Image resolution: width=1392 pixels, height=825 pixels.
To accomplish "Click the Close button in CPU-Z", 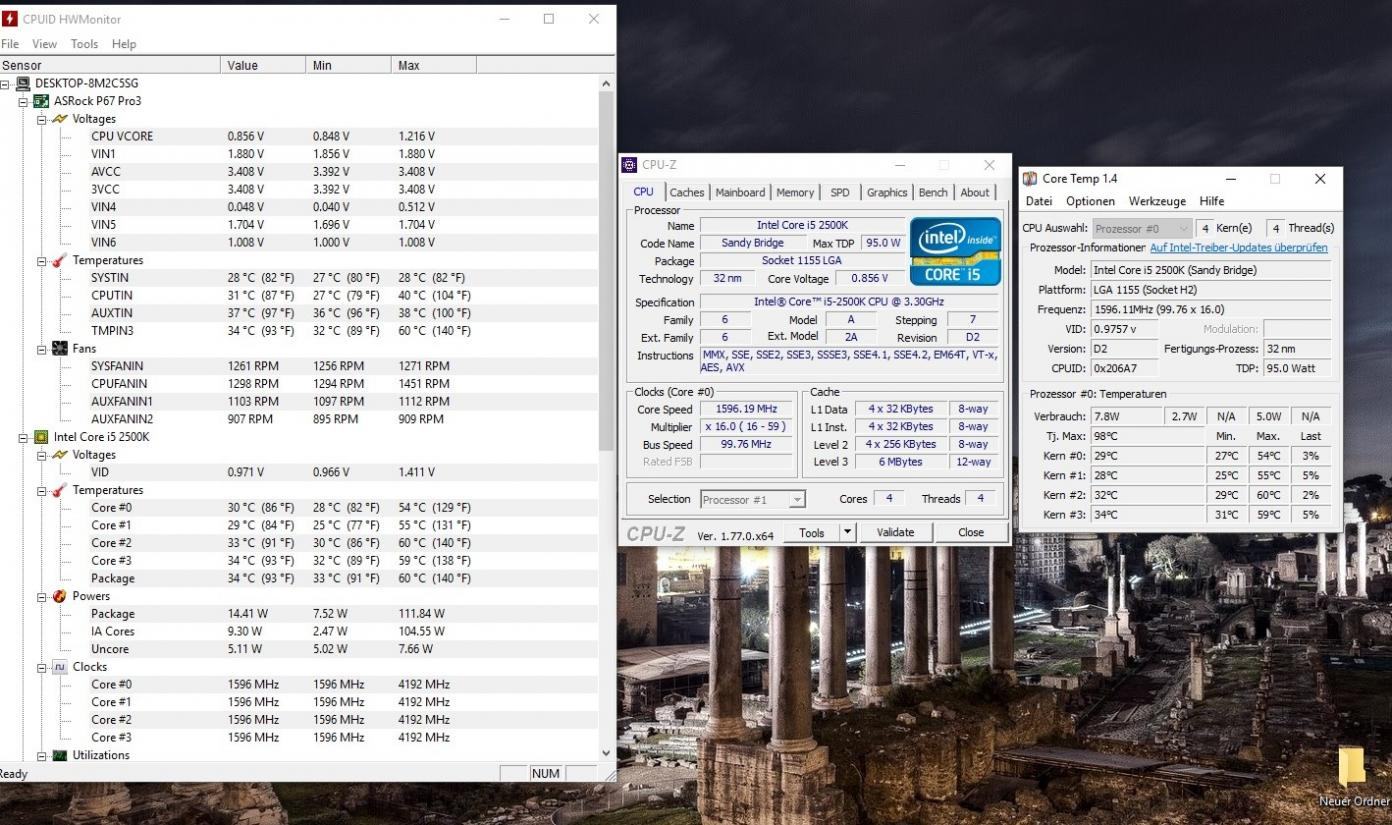I will (971, 533).
